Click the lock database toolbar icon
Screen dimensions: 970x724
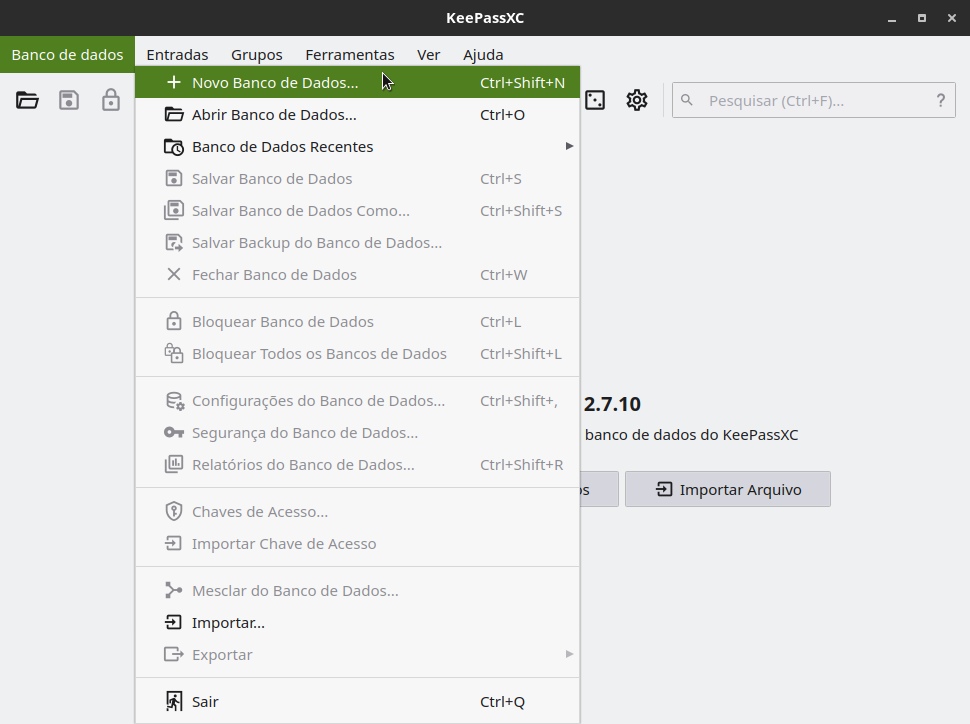point(111,100)
